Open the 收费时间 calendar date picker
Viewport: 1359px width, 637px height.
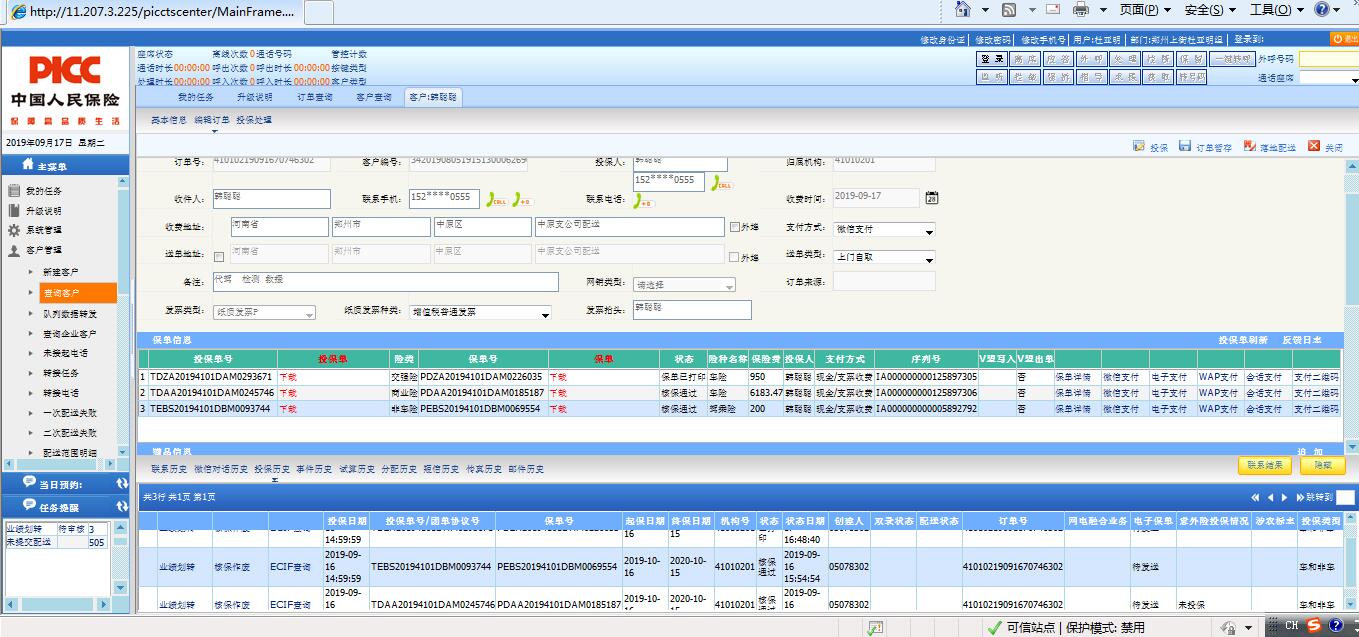click(x=932, y=198)
